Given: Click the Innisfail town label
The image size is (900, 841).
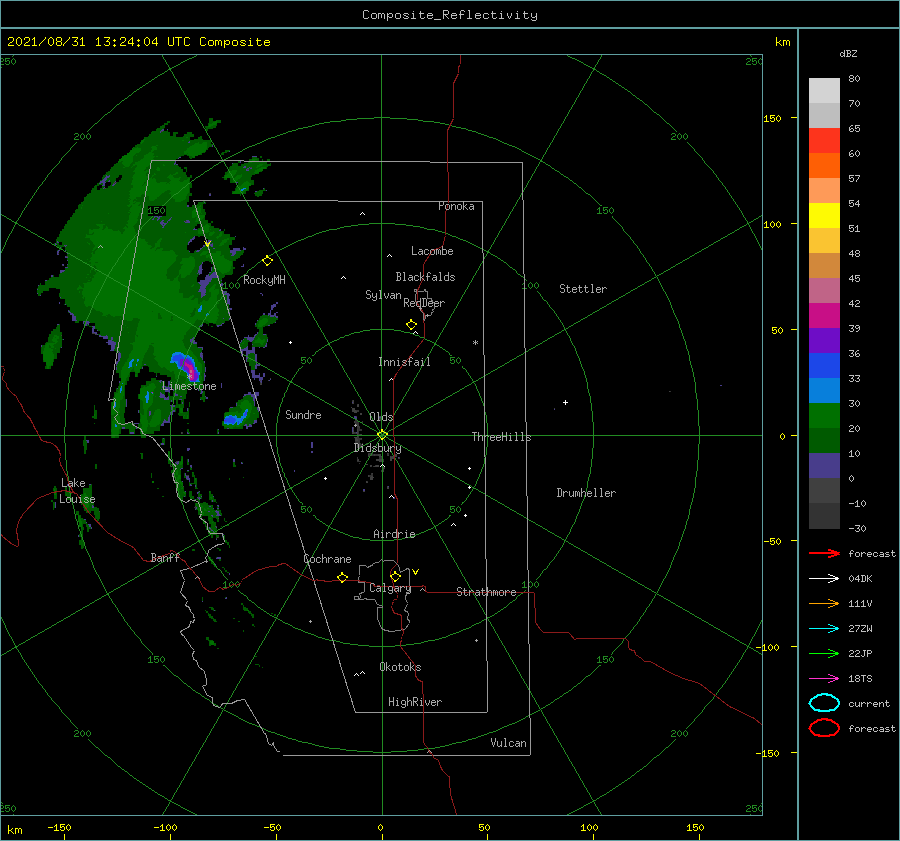Looking at the screenshot, I should pyautogui.click(x=404, y=362).
